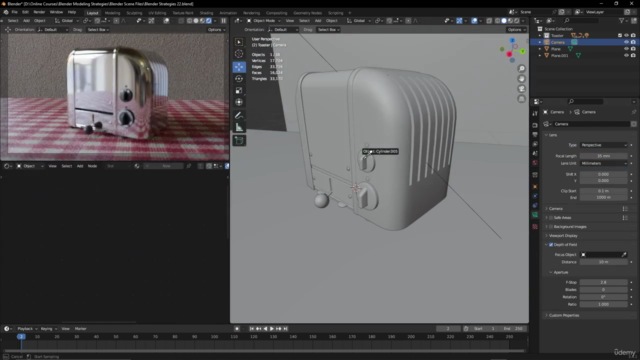
Task: Open the Output properties tab
Action: [535, 135]
